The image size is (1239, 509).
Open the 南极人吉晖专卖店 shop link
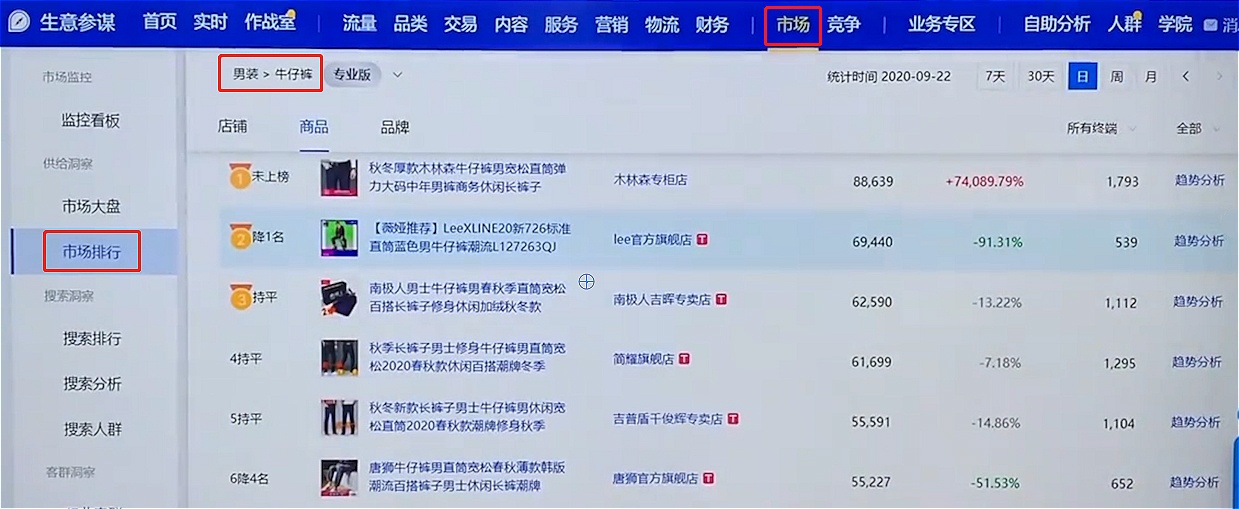661,299
